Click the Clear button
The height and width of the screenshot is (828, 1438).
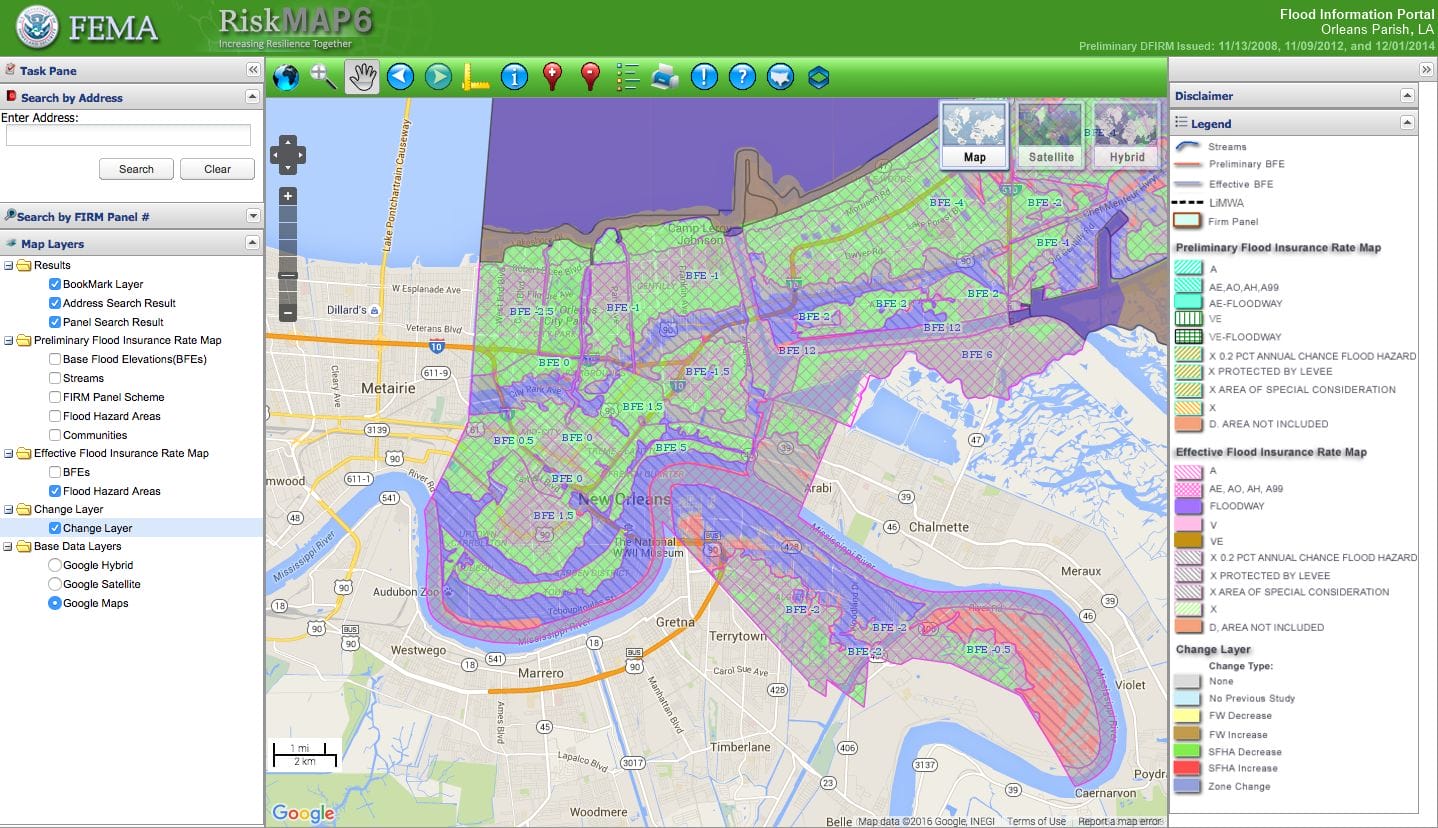coord(217,169)
